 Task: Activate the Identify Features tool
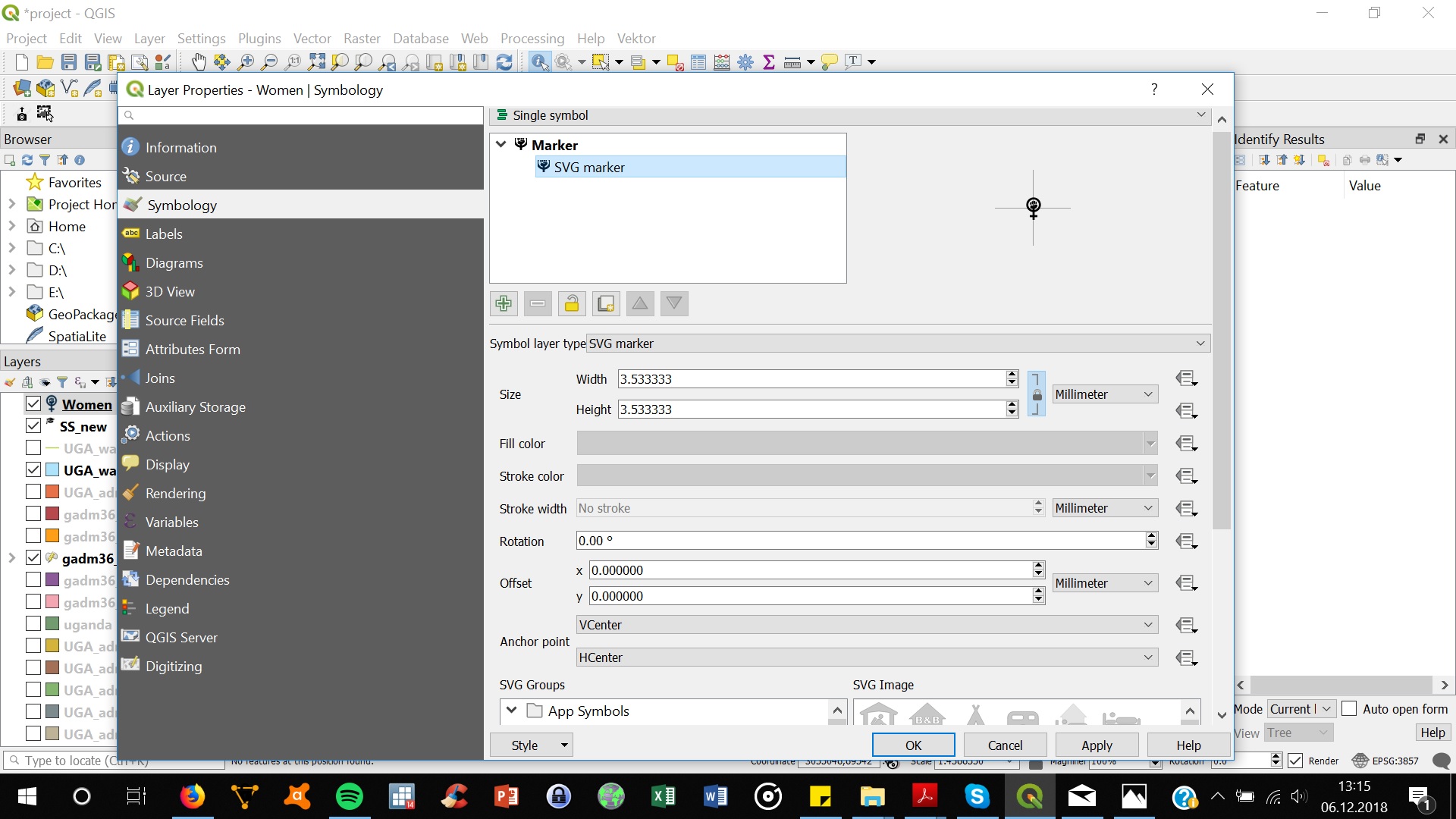pos(539,62)
